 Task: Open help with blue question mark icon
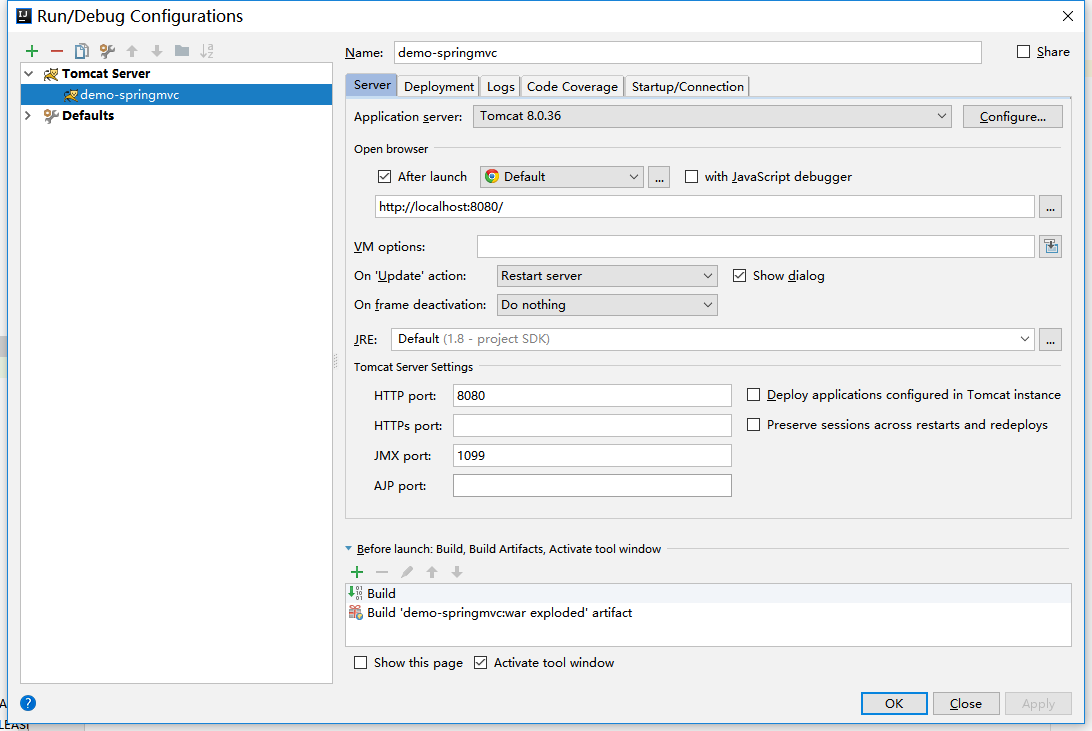[28, 703]
